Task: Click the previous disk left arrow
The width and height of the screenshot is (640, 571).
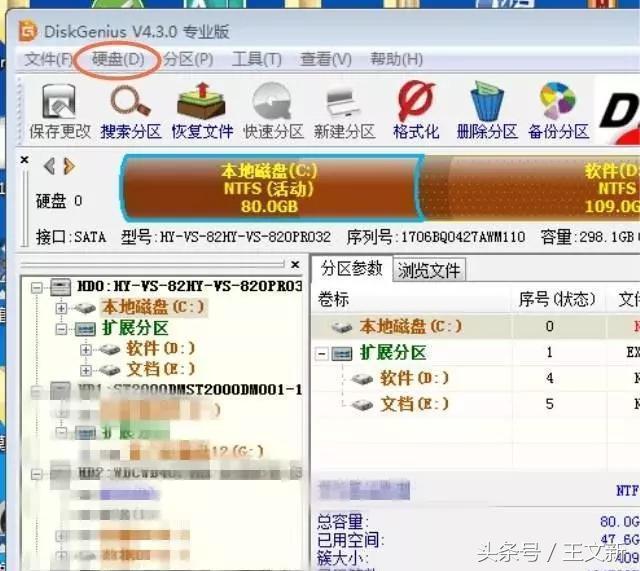Action: pyautogui.click(x=49, y=166)
